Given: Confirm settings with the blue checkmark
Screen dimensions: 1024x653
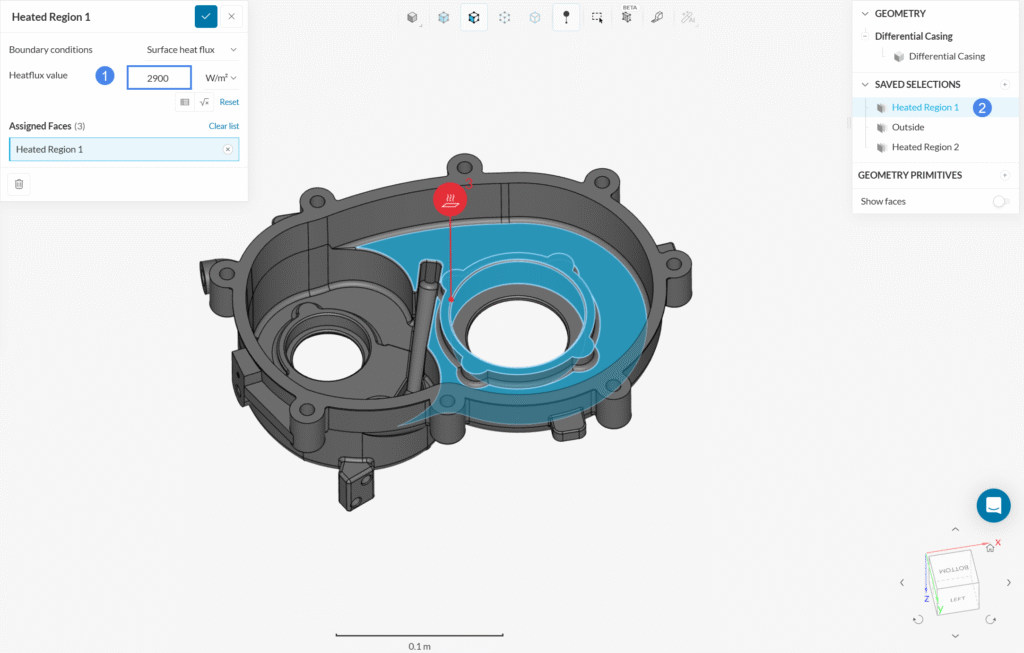Looking at the screenshot, I should [205, 16].
